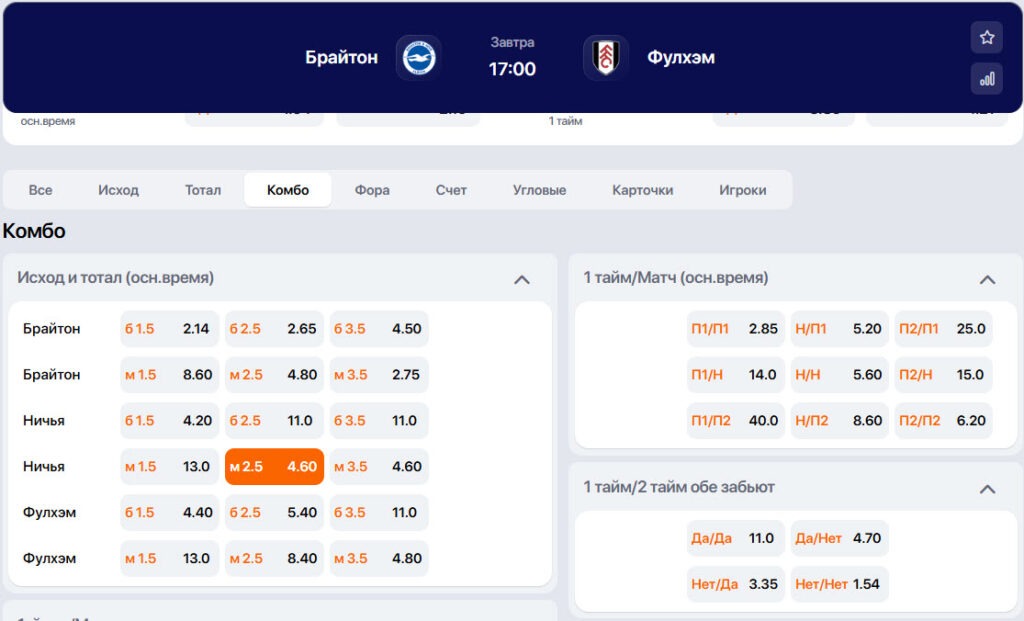Switch to the Все tab
Viewport: 1024px width, 621px height.
pos(40,190)
